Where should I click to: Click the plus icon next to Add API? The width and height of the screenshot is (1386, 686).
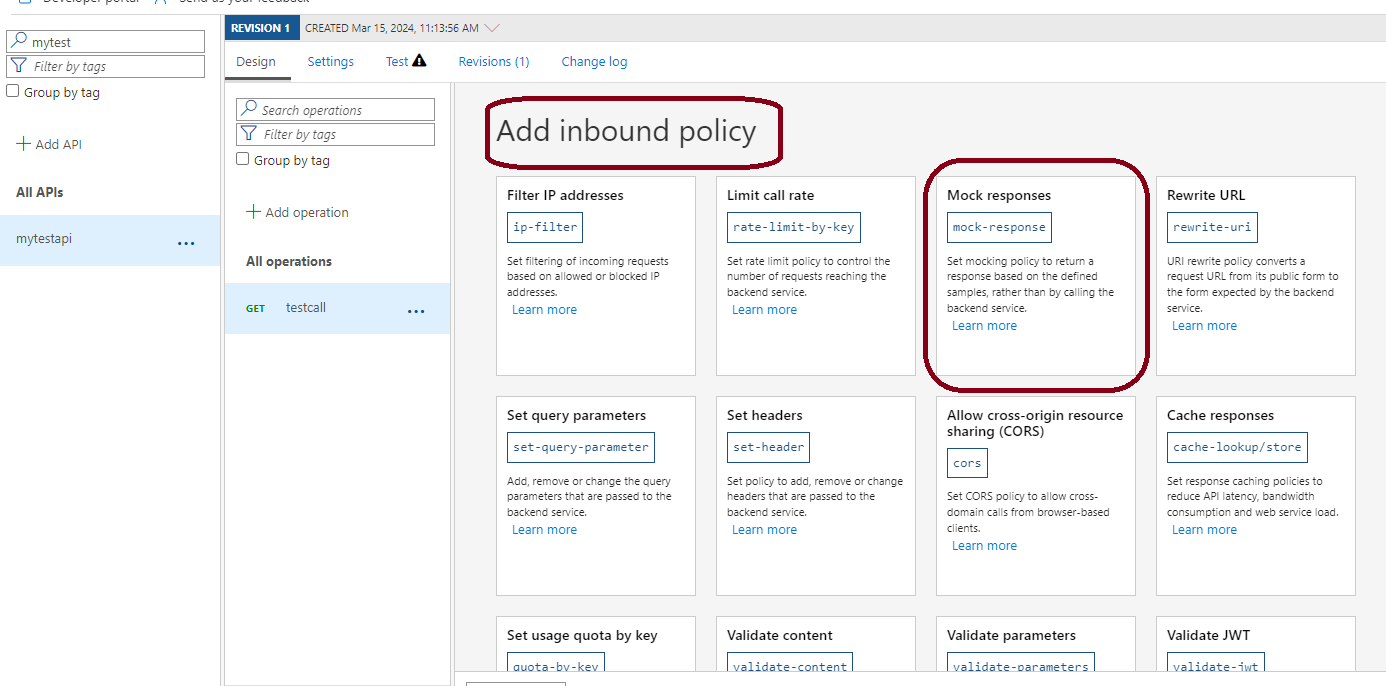(x=23, y=144)
